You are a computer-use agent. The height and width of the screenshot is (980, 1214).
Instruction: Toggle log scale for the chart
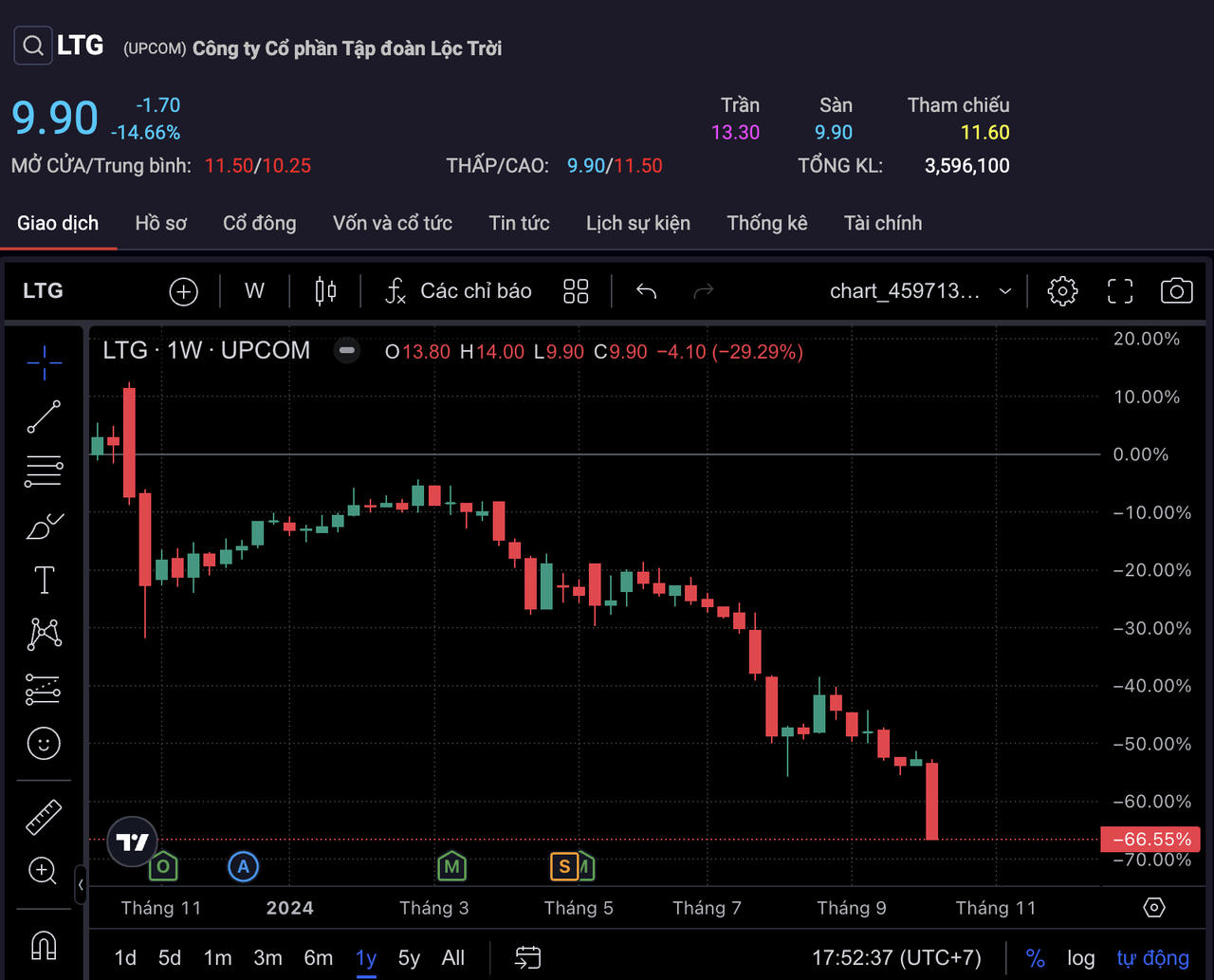point(1080,958)
